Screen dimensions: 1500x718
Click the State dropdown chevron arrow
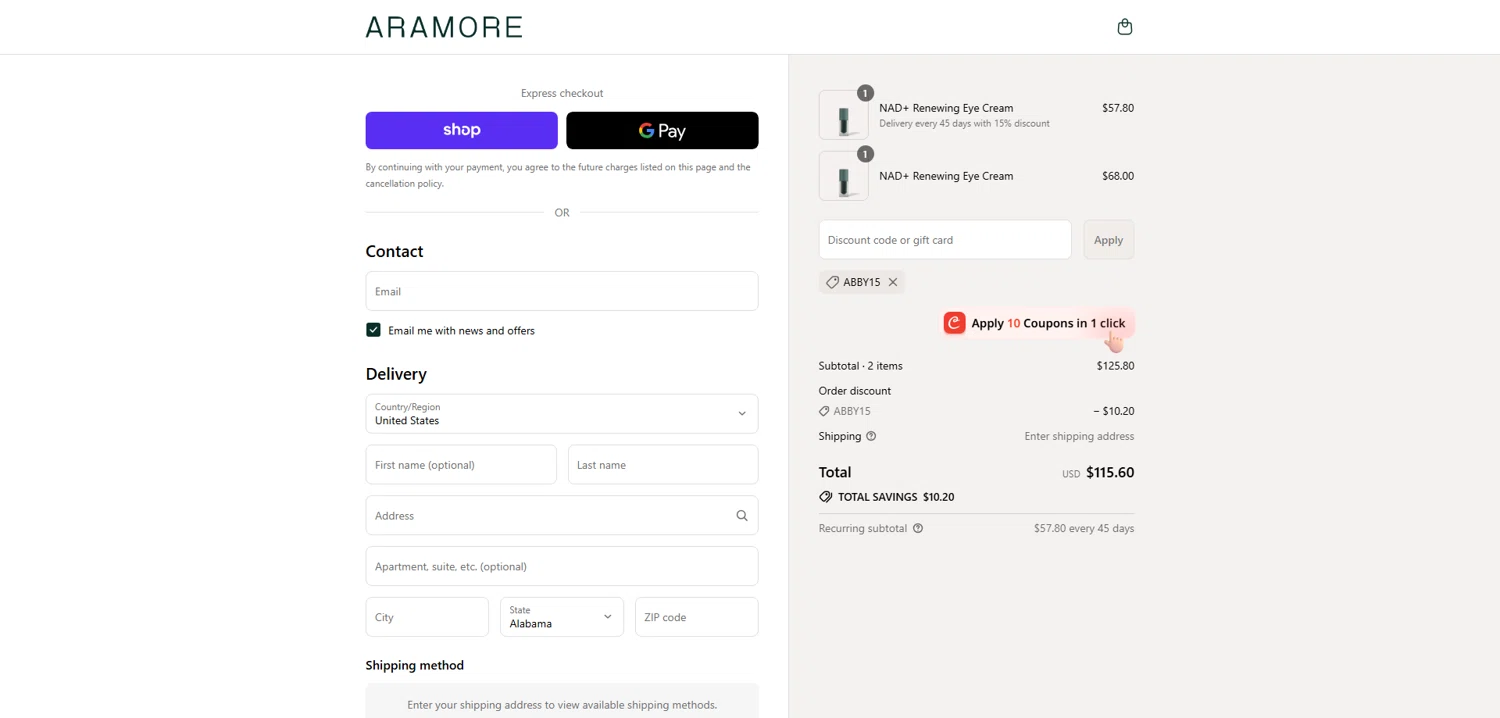pyautogui.click(x=607, y=617)
